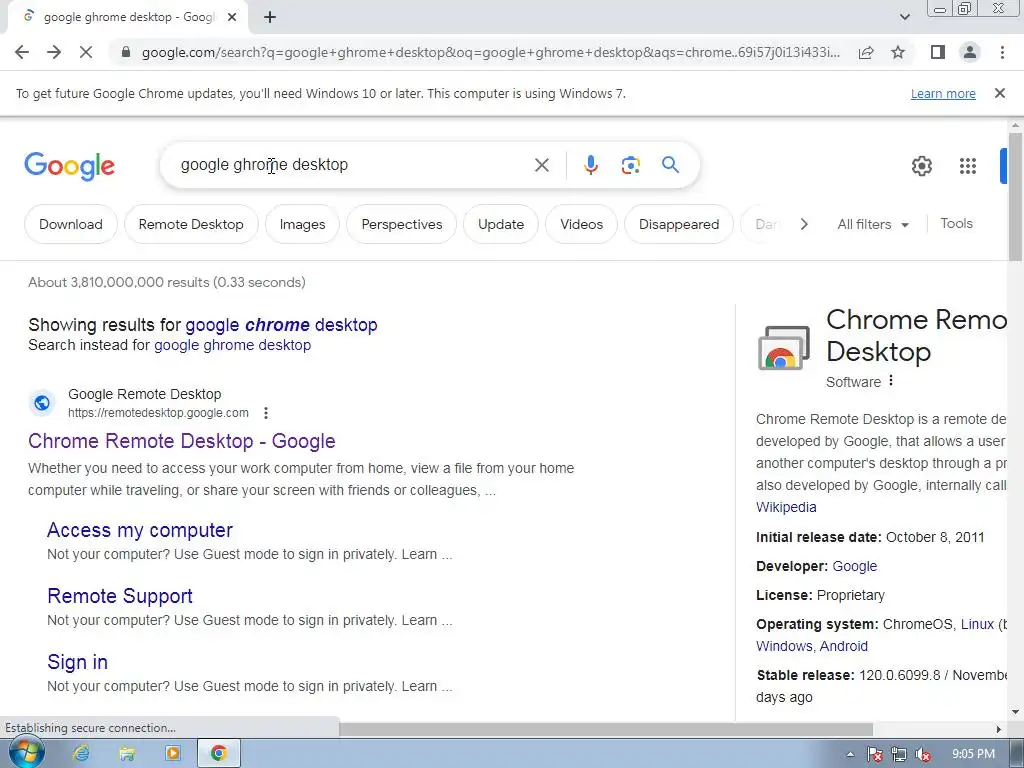Open Access my computer sitelink
This screenshot has width=1024, height=768.
pyautogui.click(x=140, y=530)
